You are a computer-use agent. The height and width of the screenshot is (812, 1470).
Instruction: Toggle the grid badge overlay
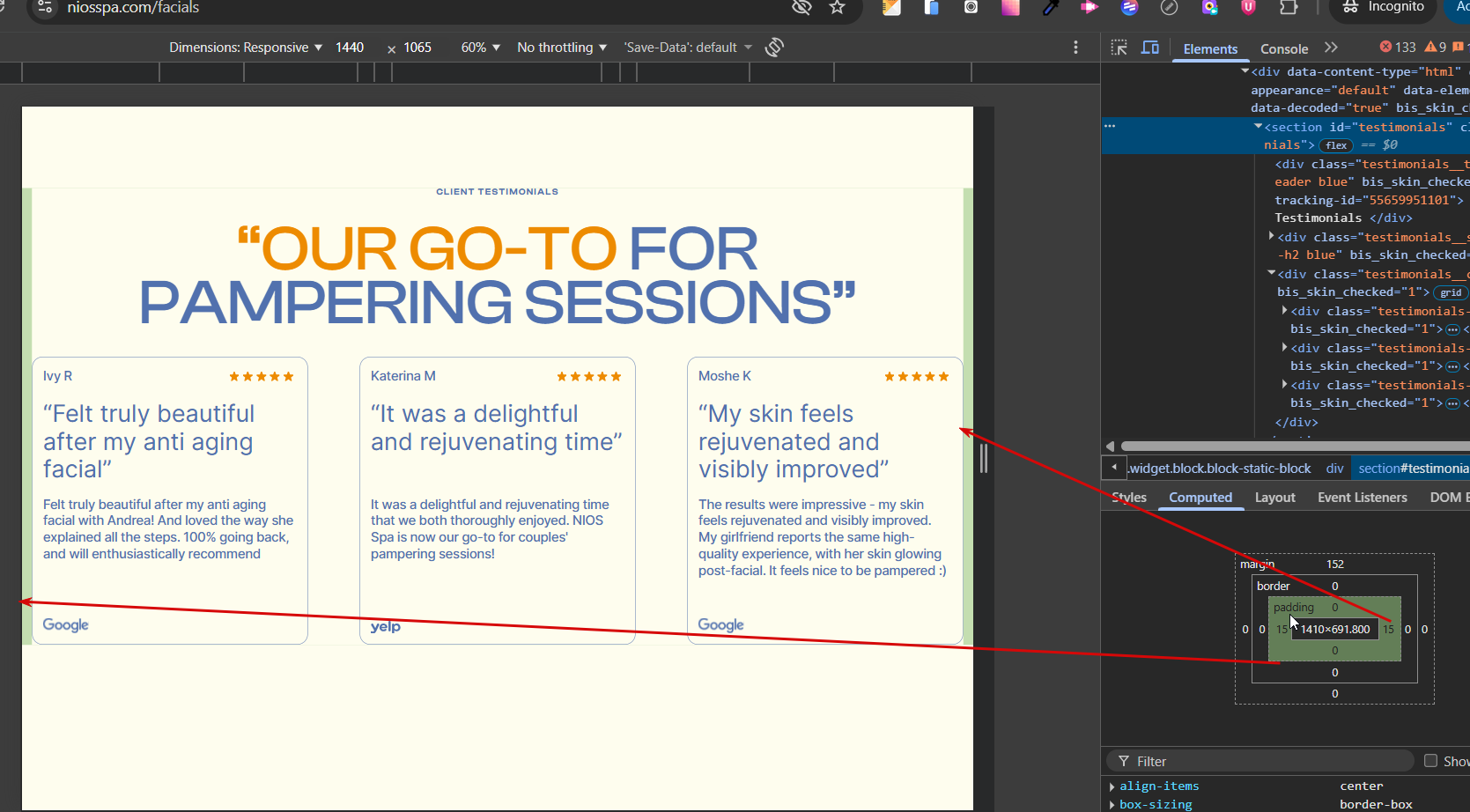click(1451, 292)
